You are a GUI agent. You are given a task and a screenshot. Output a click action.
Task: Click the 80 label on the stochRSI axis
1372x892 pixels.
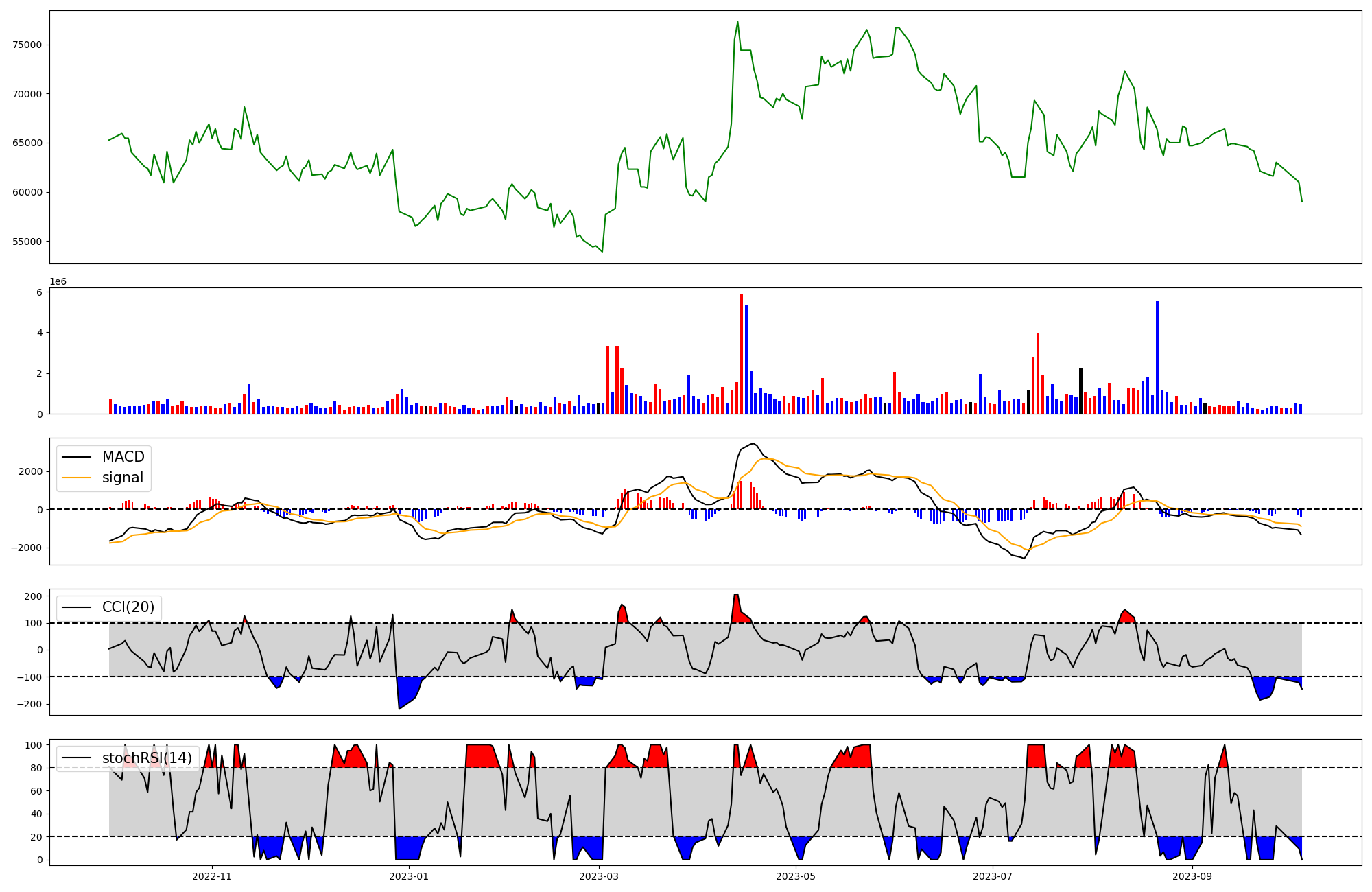tap(37, 768)
